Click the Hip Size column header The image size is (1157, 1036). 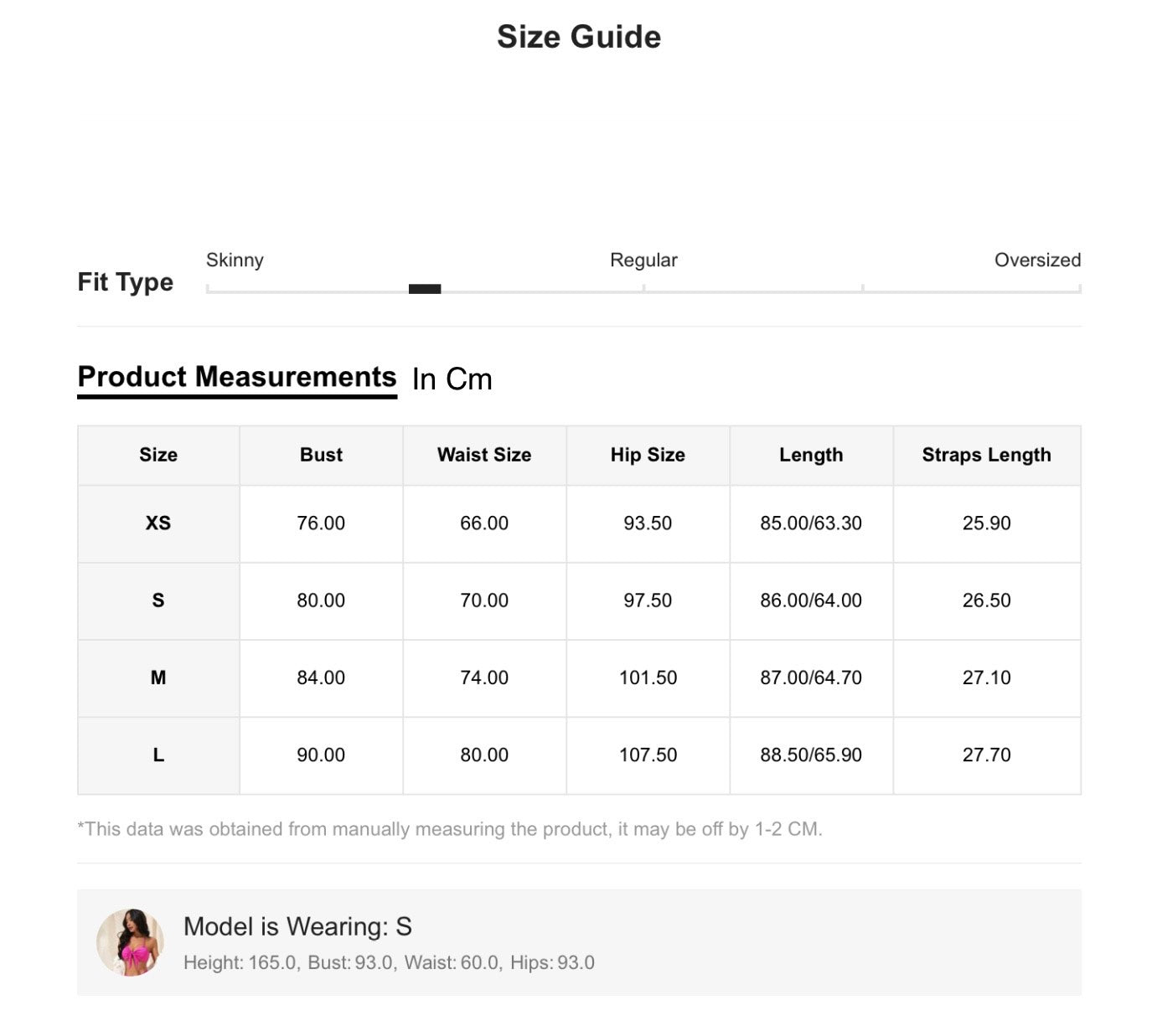click(648, 455)
